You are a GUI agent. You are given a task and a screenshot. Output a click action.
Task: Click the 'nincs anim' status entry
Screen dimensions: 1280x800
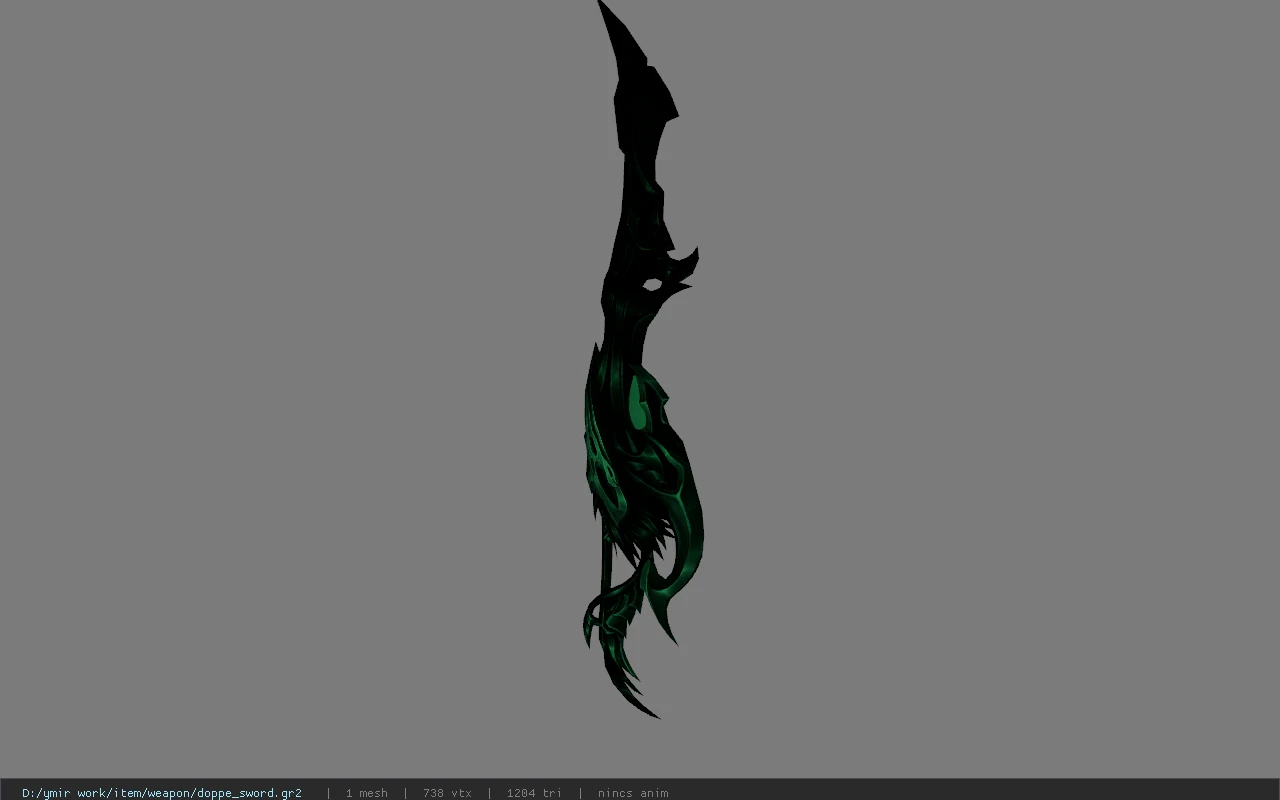click(x=633, y=793)
